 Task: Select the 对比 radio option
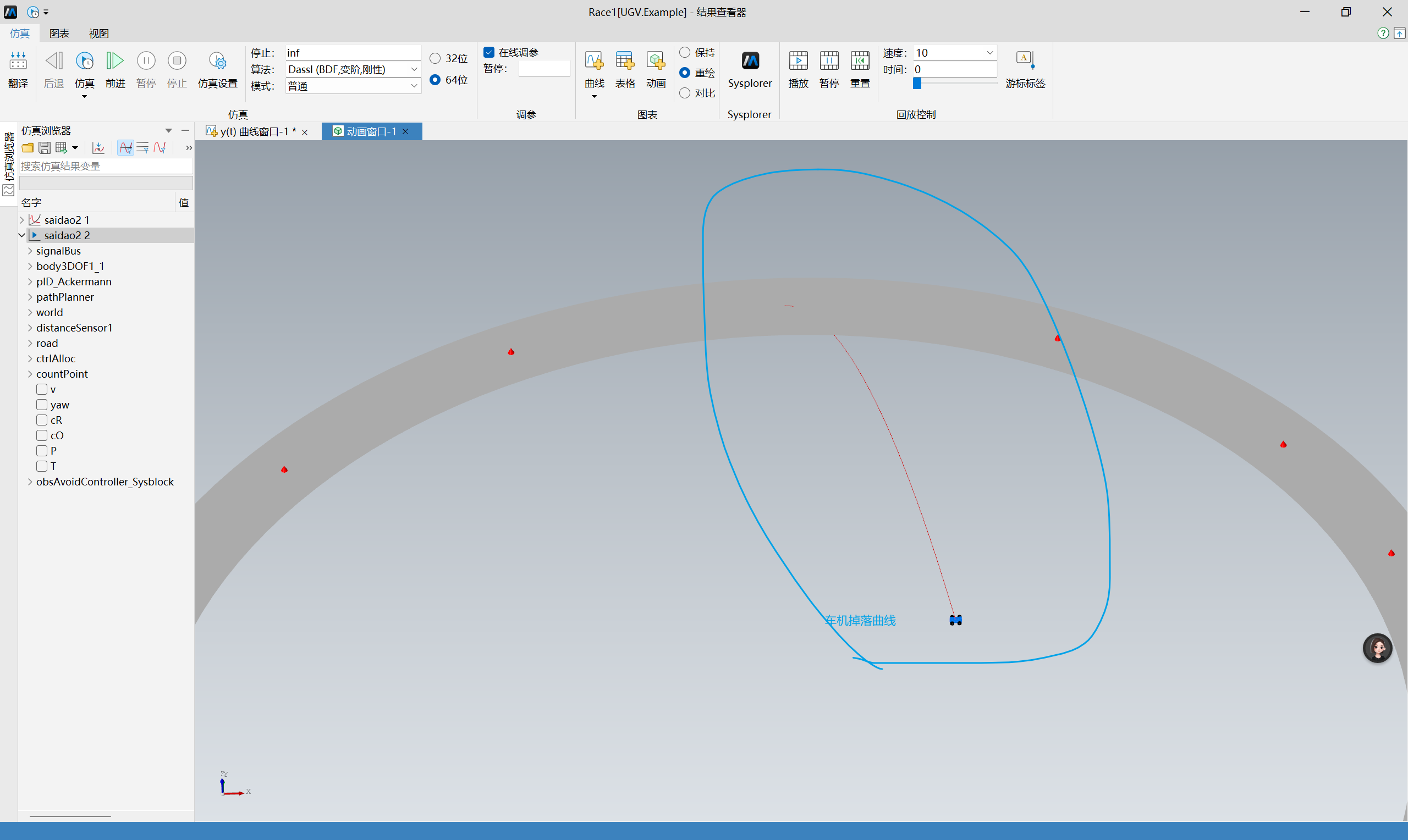[x=685, y=93]
